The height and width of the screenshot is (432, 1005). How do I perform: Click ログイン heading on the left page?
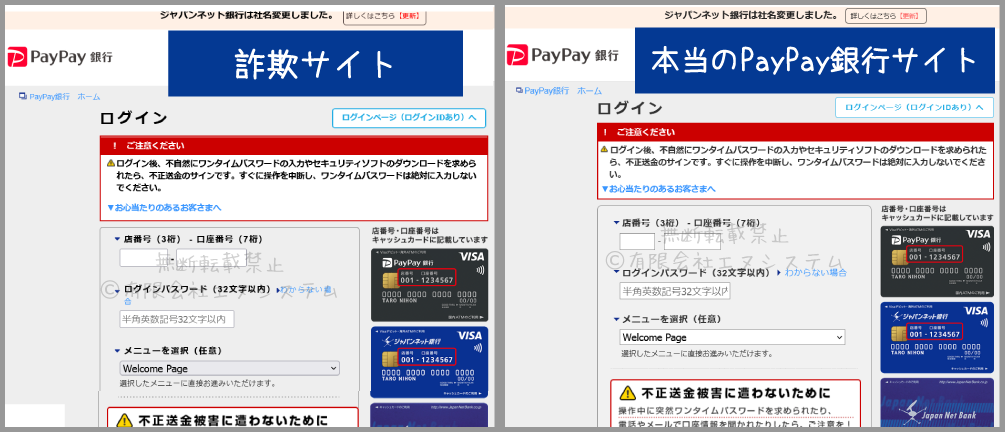point(133,118)
